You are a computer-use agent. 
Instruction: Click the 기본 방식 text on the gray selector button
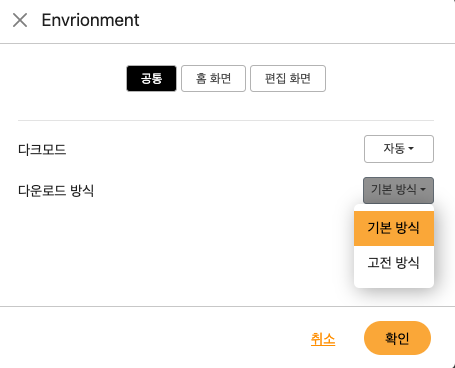(394, 189)
